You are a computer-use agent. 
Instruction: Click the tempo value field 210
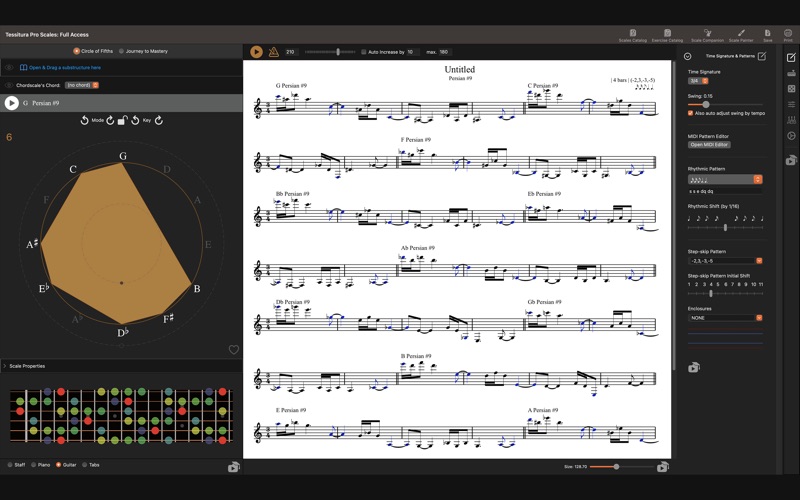(292, 52)
